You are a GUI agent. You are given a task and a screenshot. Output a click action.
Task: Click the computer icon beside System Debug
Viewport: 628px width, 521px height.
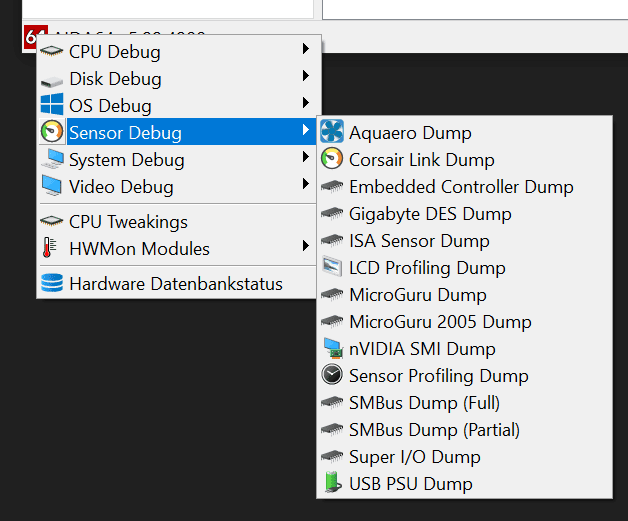[x=52, y=159]
